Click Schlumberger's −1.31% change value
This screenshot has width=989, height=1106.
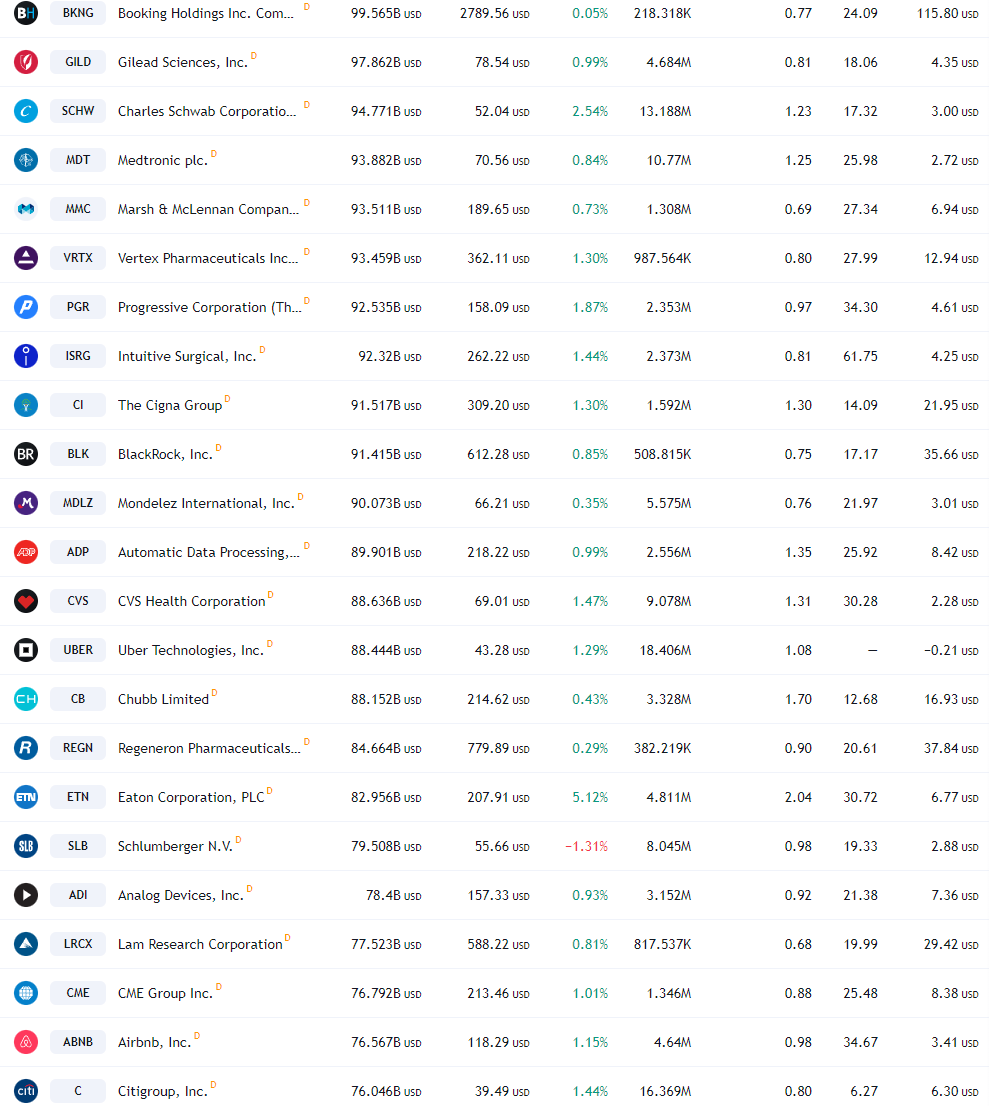[x=586, y=846]
